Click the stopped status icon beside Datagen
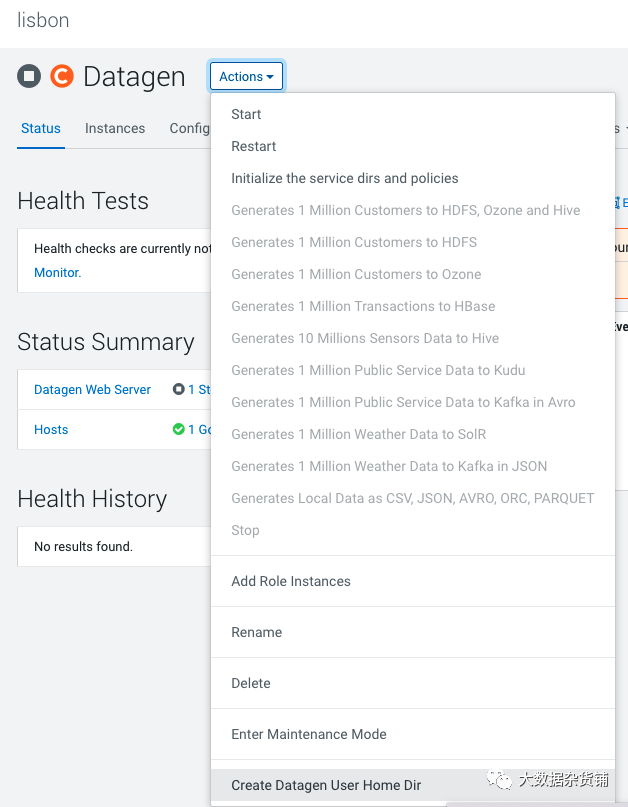The width and height of the screenshot is (628, 807). pyautogui.click(x=28, y=76)
